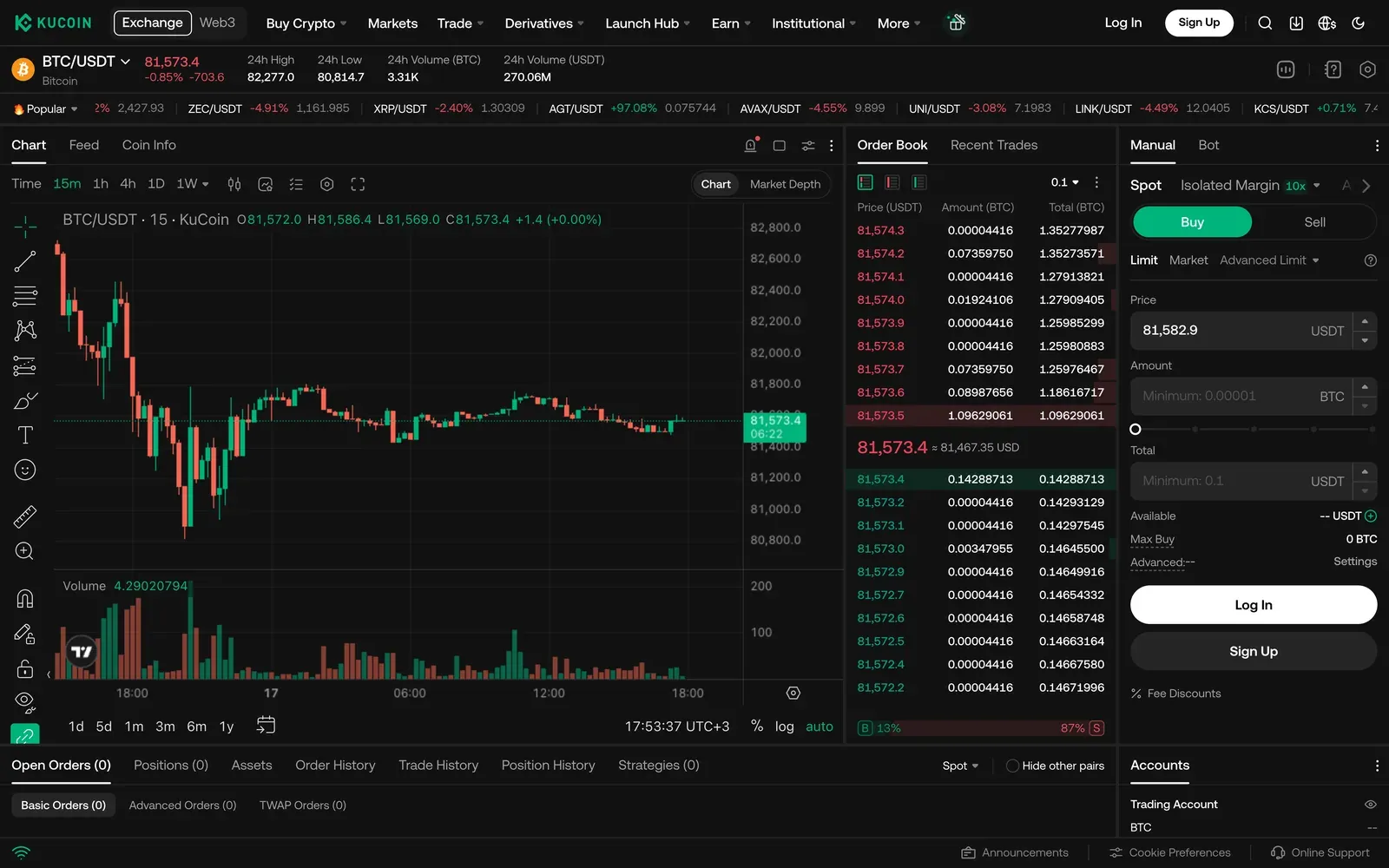Activate the chart zoom-in tool
The height and width of the screenshot is (868, 1389).
(x=25, y=551)
